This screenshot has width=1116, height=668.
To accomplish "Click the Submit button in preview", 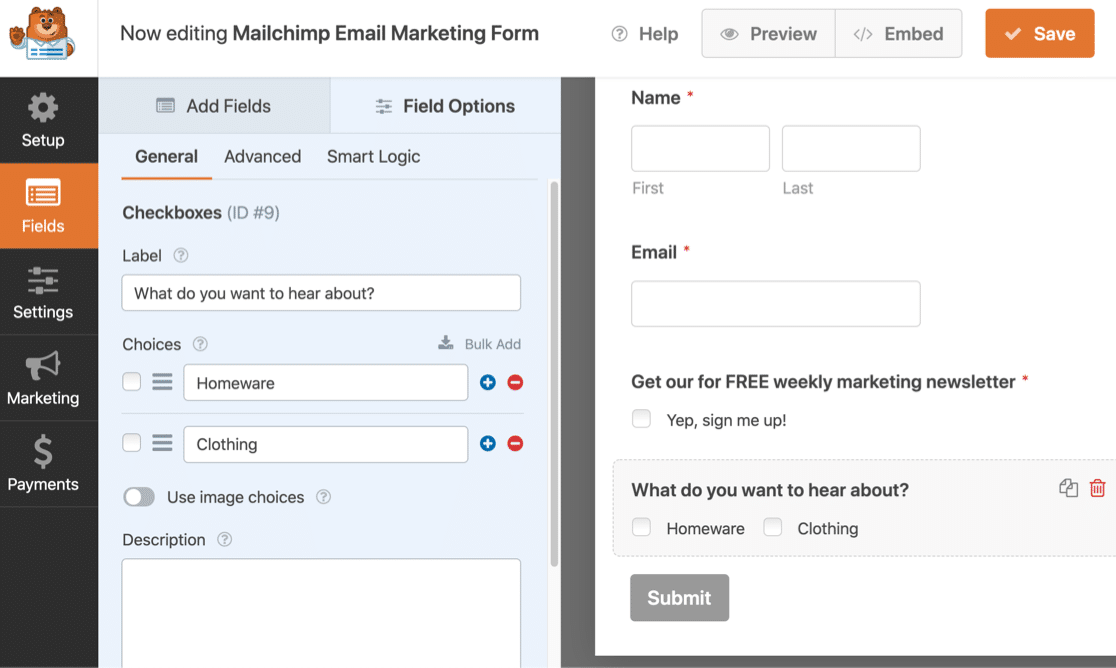I will pyautogui.click(x=680, y=598).
